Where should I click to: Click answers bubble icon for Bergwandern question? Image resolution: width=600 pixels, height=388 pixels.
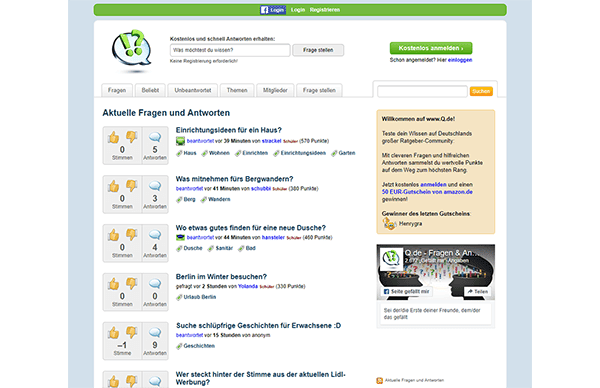tap(155, 186)
